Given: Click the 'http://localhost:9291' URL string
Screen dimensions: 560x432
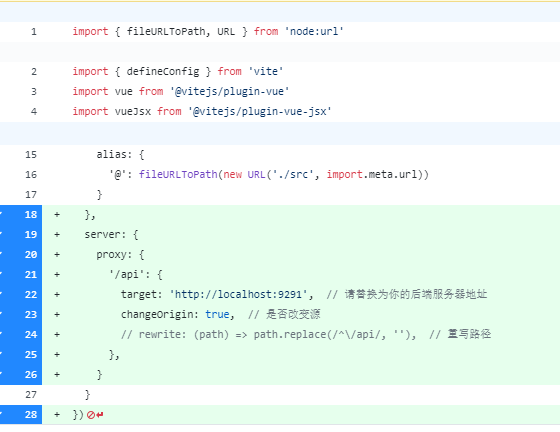Looking at the screenshot, I should 239,295.
